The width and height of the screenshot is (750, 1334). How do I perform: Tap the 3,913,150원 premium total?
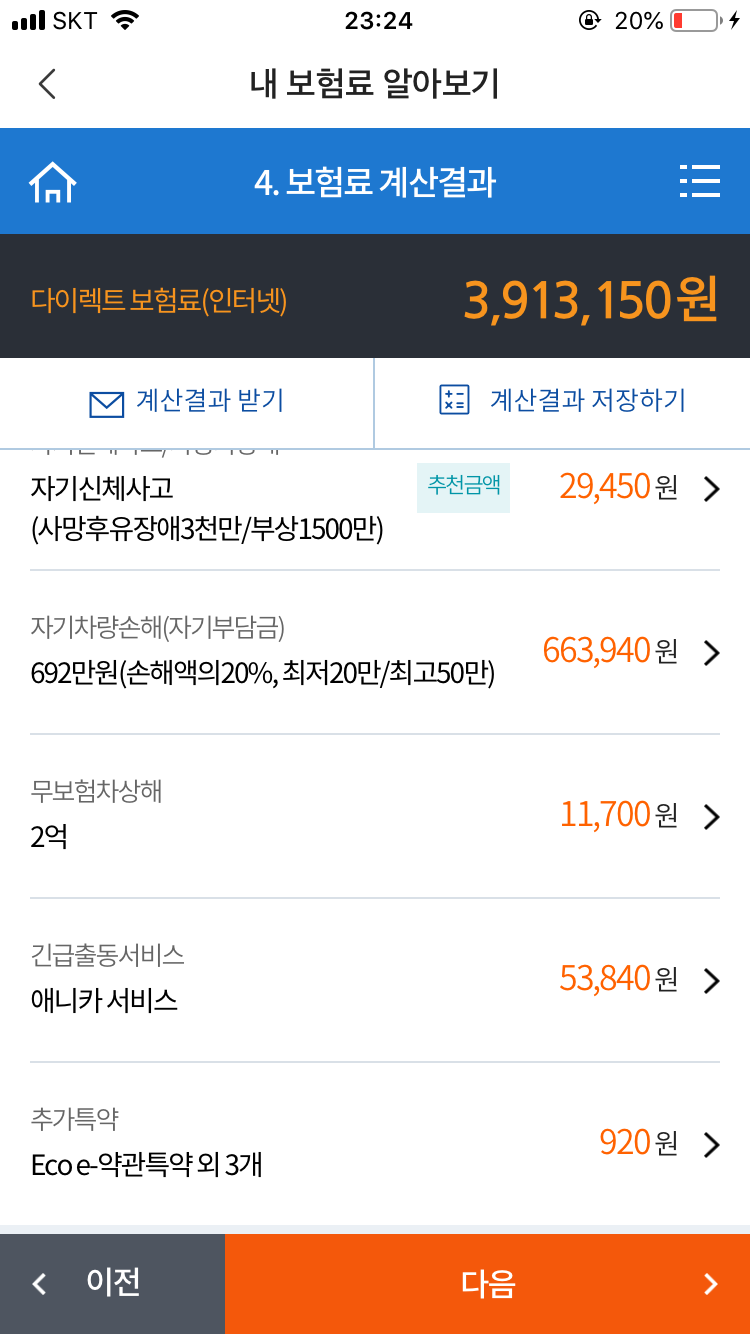coord(590,299)
